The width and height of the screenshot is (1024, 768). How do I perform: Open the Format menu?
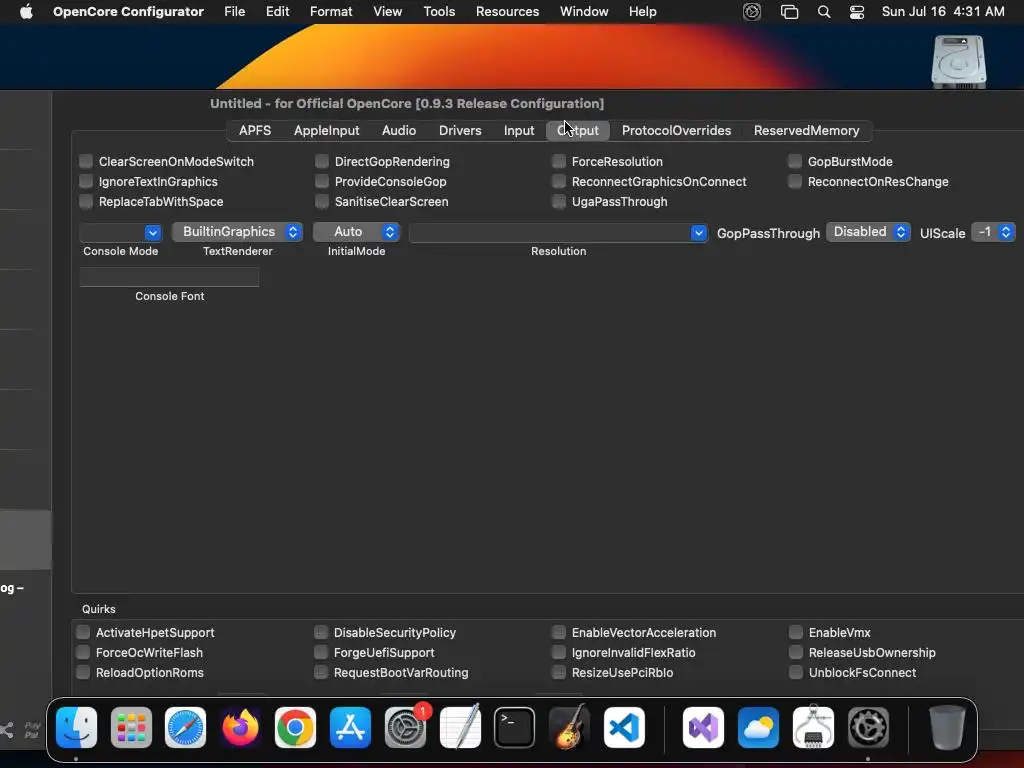click(x=331, y=12)
